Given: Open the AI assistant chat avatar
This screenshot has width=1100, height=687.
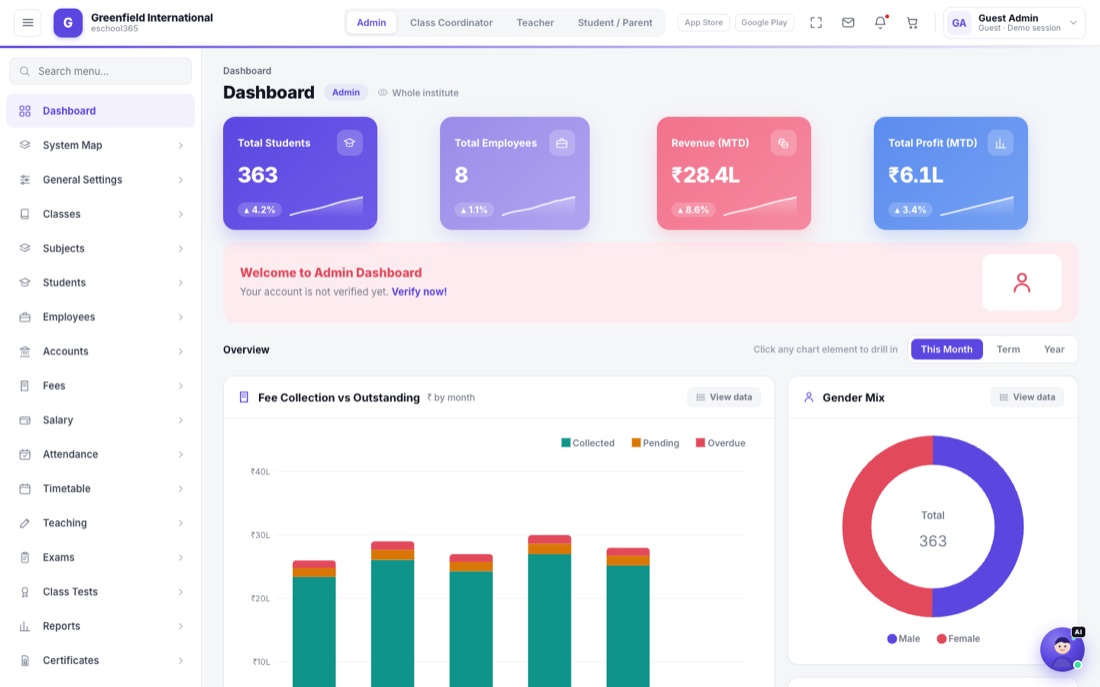Looking at the screenshot, I should pos(1062,649).
